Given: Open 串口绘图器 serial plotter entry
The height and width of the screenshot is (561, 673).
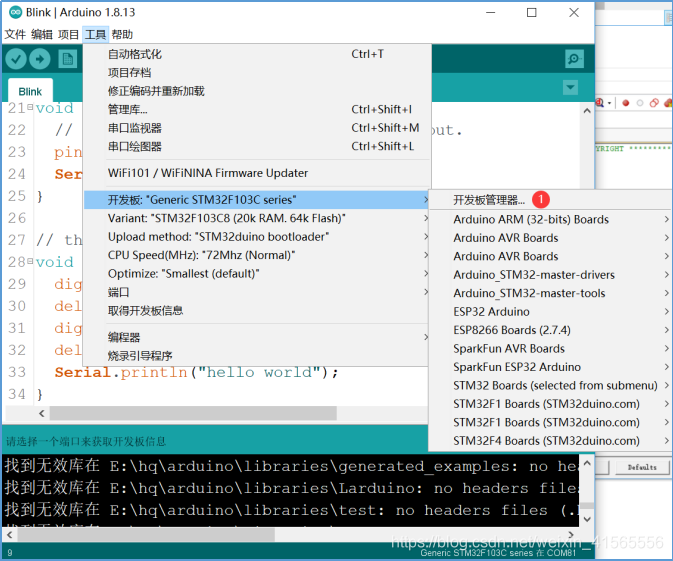Looking at the screenshot, I should [257, 146].
